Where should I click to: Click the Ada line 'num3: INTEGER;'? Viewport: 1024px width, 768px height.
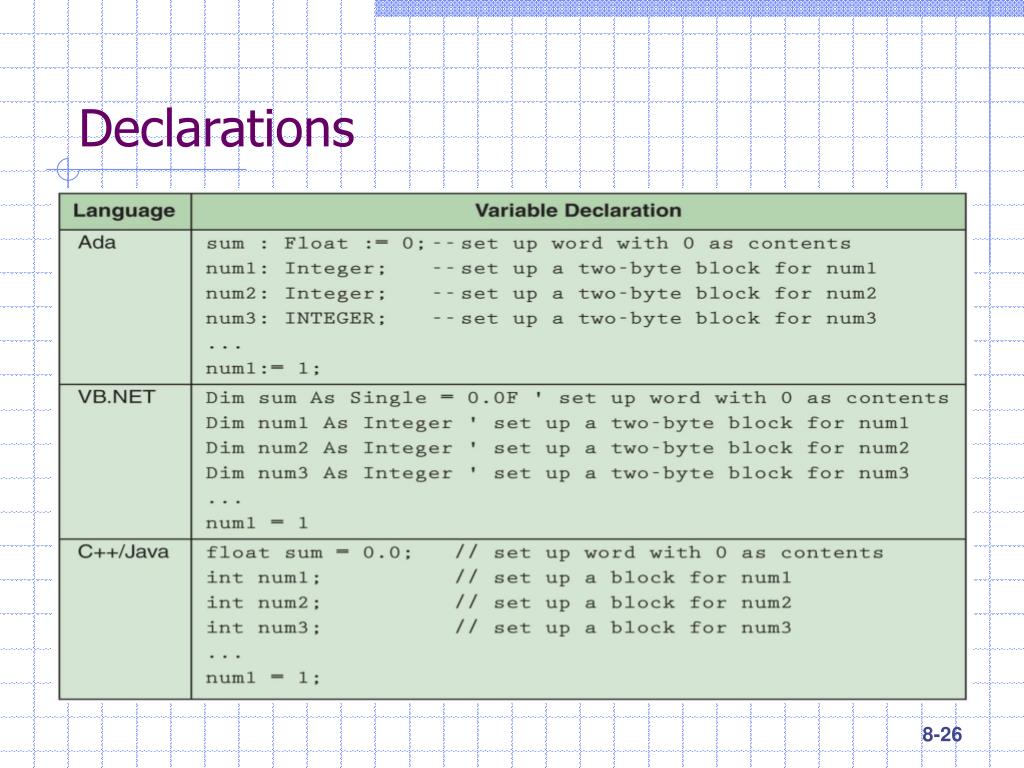tap(296, 319)
